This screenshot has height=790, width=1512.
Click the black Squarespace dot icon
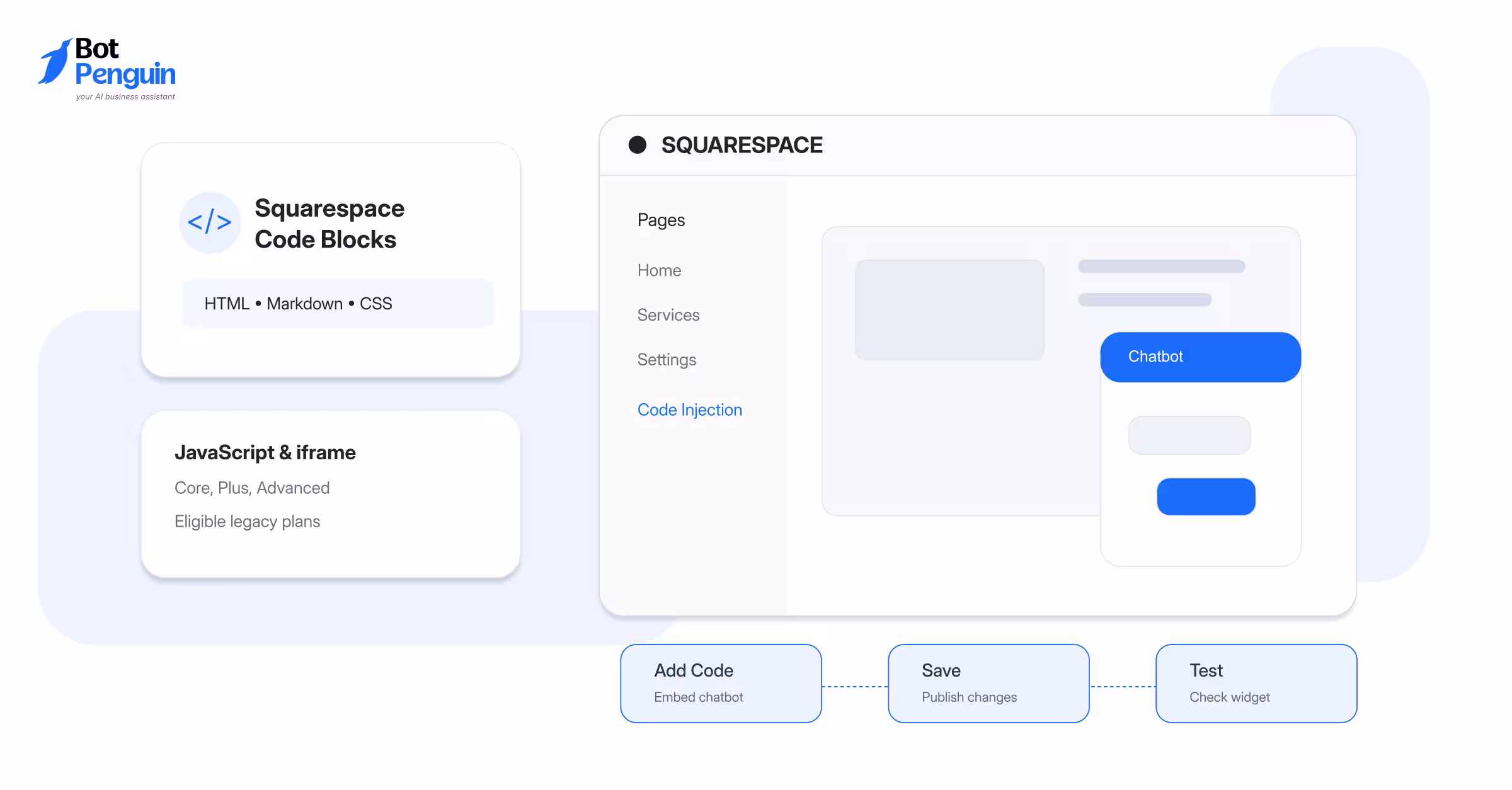(638, 145)
